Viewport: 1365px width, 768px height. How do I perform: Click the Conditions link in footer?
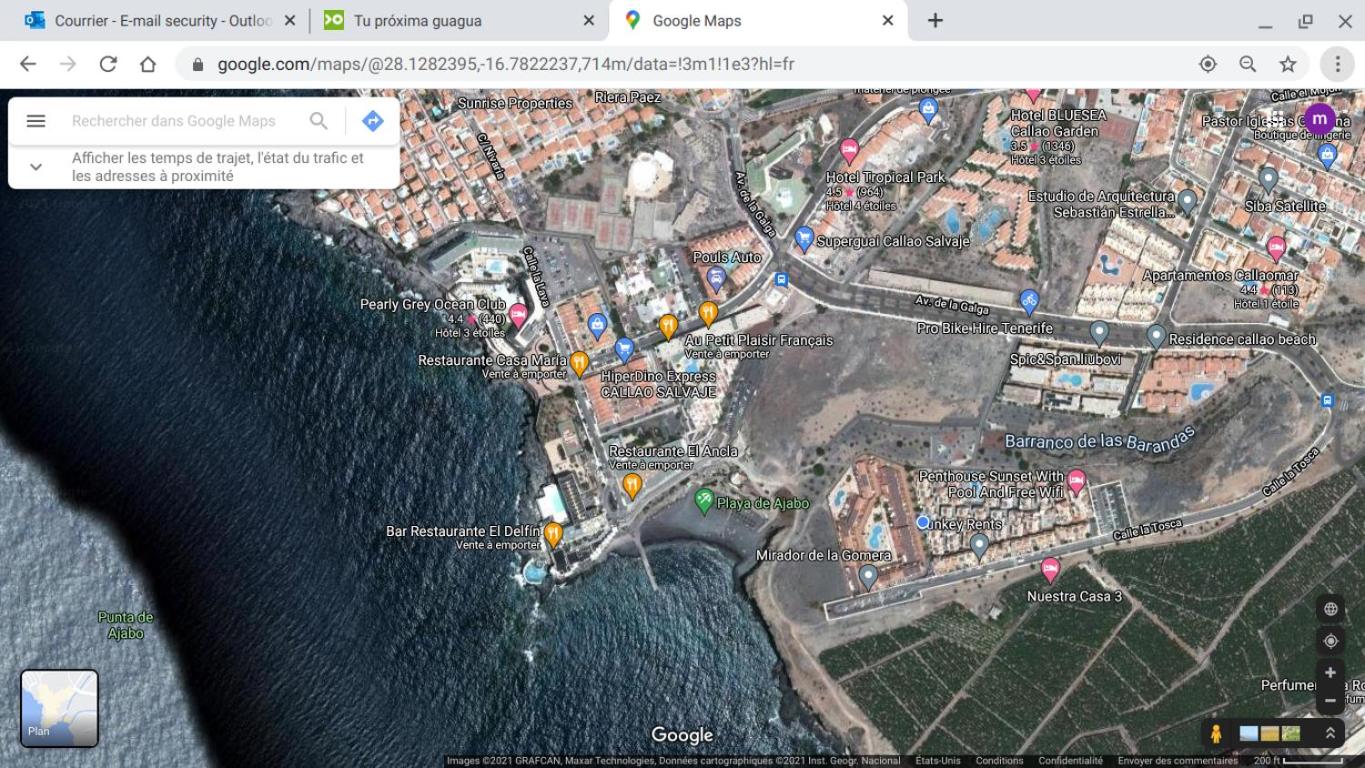coord(999,761)
